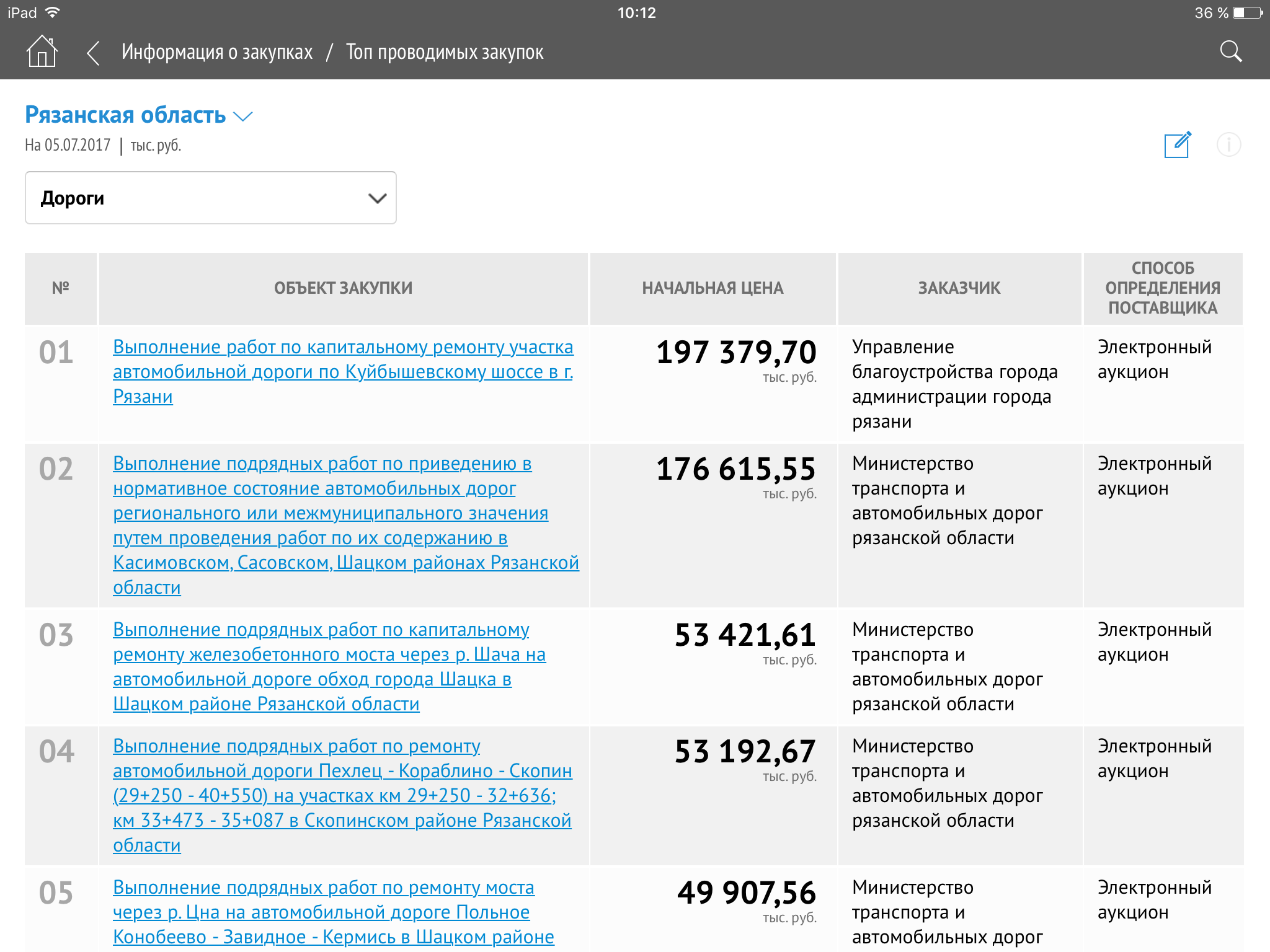Open the Дороги category dropdown

pyautogui.click(x=211, y=198)
